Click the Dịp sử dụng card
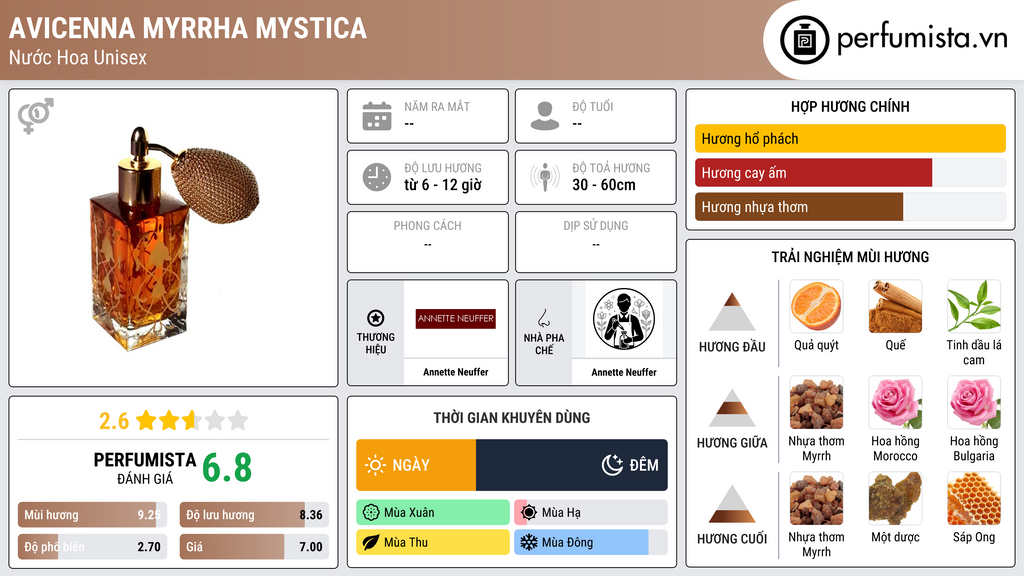The height and width of the screenshot is (576, 1024). (596, 242)
